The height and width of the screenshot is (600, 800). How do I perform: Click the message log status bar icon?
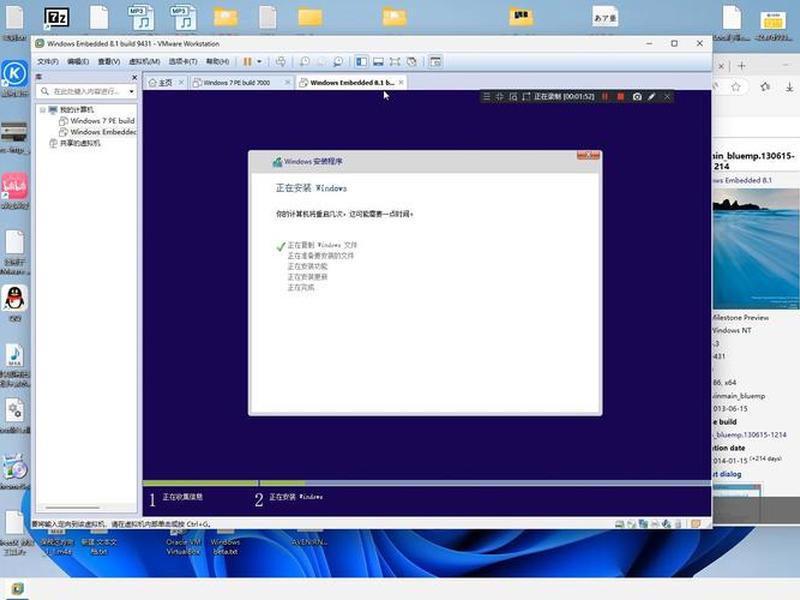696,524
